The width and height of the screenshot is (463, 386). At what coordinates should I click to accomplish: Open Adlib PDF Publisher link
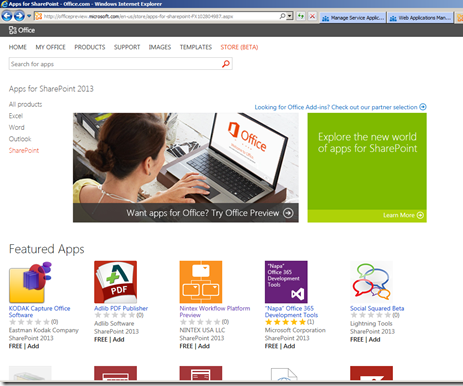tap(121, 308)
